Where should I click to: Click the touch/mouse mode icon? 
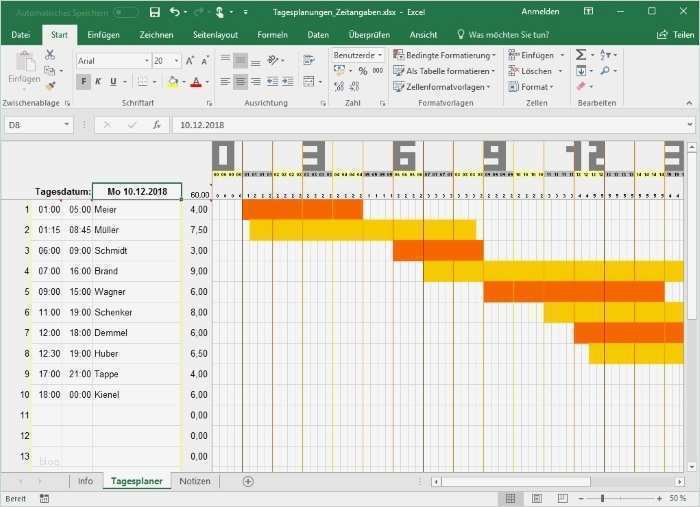(x=220, y=12)
